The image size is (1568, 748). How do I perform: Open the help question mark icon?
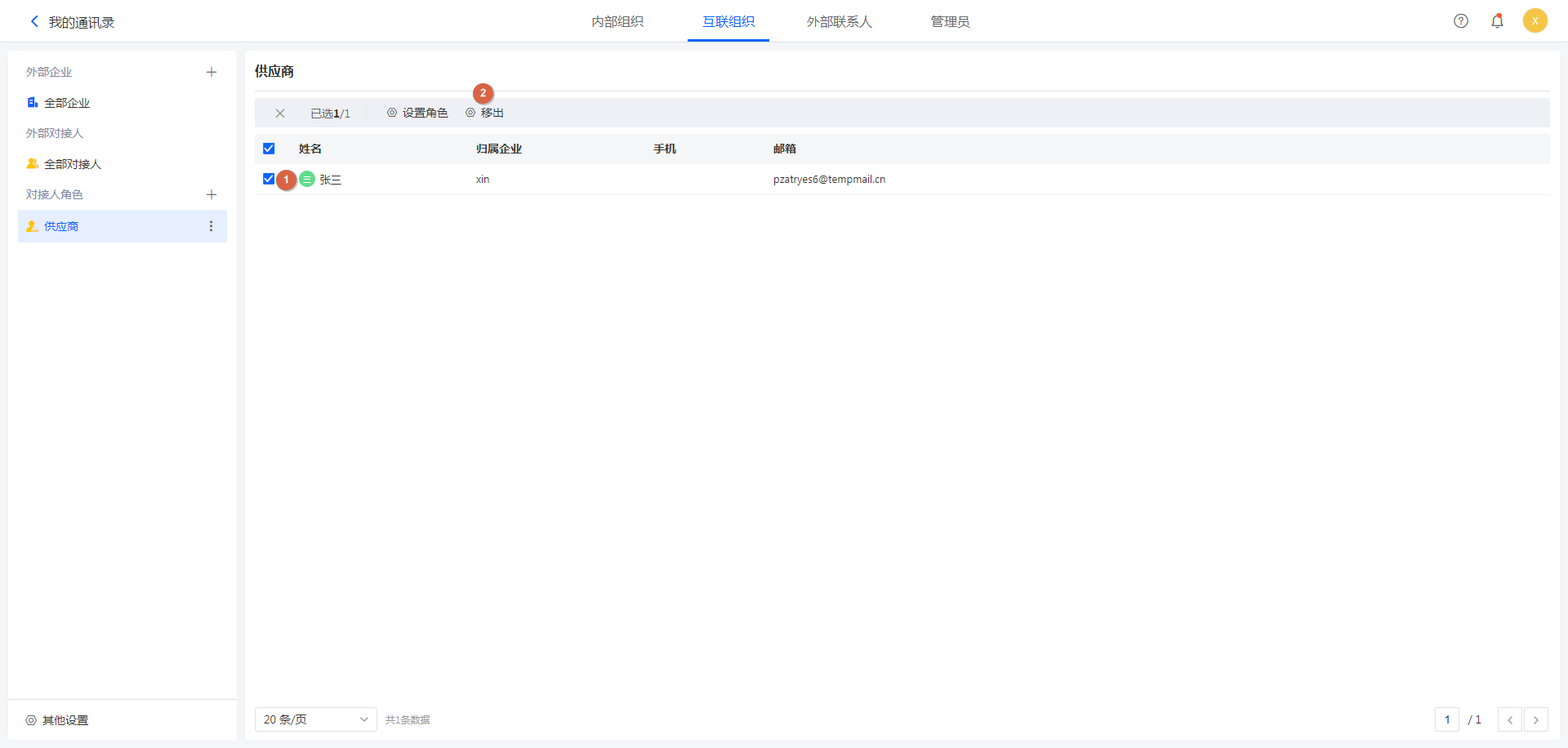pyautogui.click(x=1461, y=21)
